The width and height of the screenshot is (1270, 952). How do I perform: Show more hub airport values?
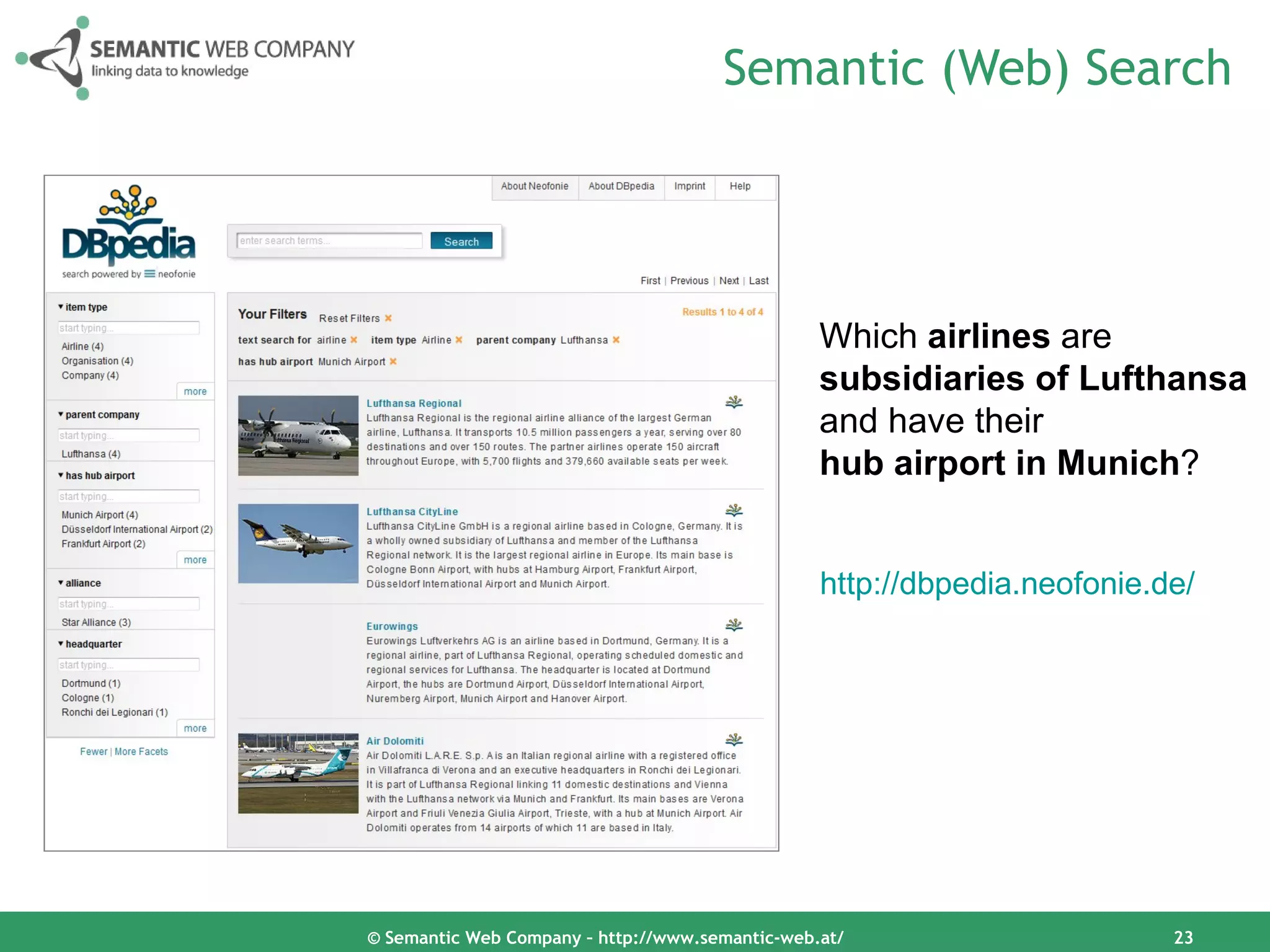pos(195,560)
